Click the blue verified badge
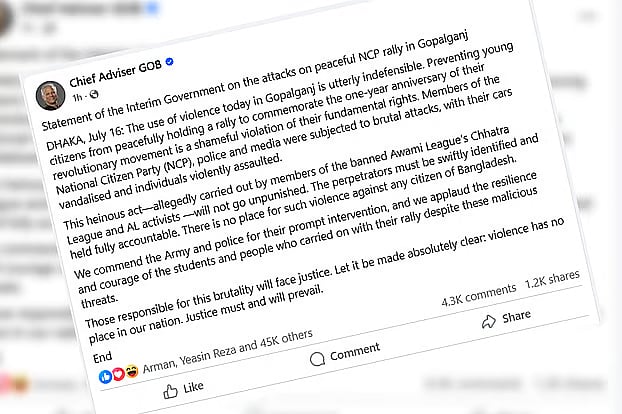 pyautogui.click(x=170, y=62)
